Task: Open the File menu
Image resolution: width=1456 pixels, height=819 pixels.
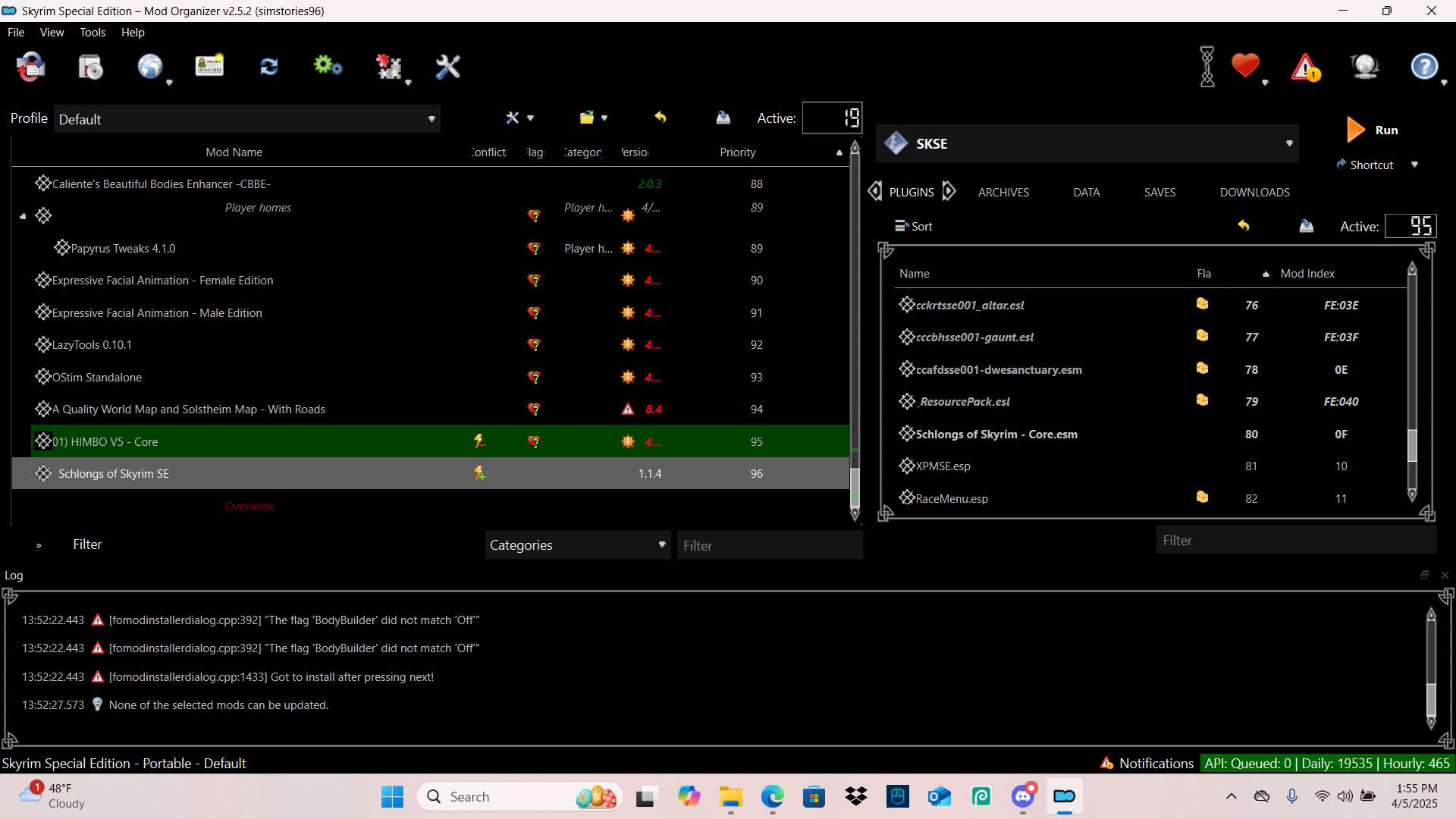Action: [x=16, y=33]
